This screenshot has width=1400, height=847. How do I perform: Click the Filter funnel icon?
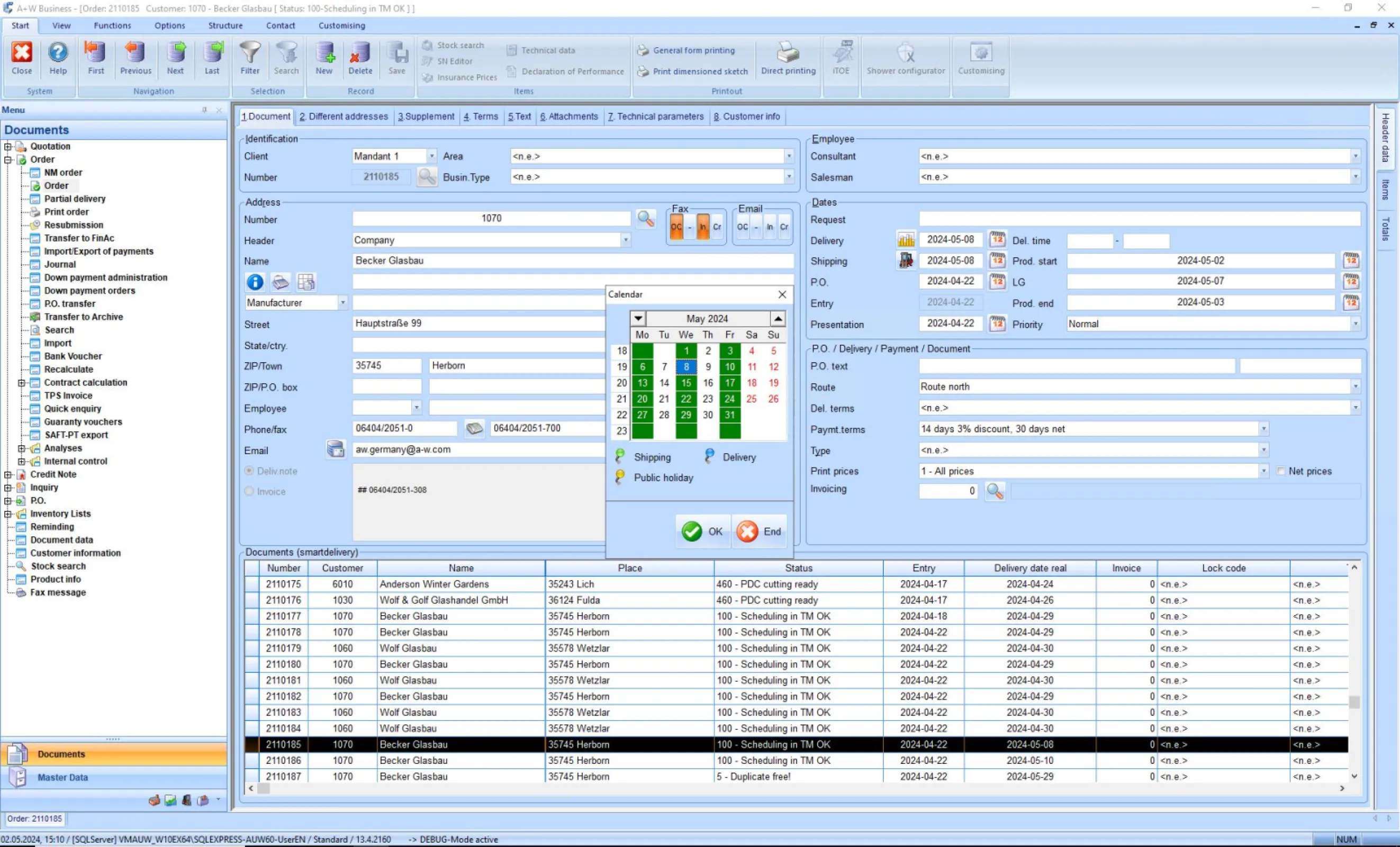point(249,53)
